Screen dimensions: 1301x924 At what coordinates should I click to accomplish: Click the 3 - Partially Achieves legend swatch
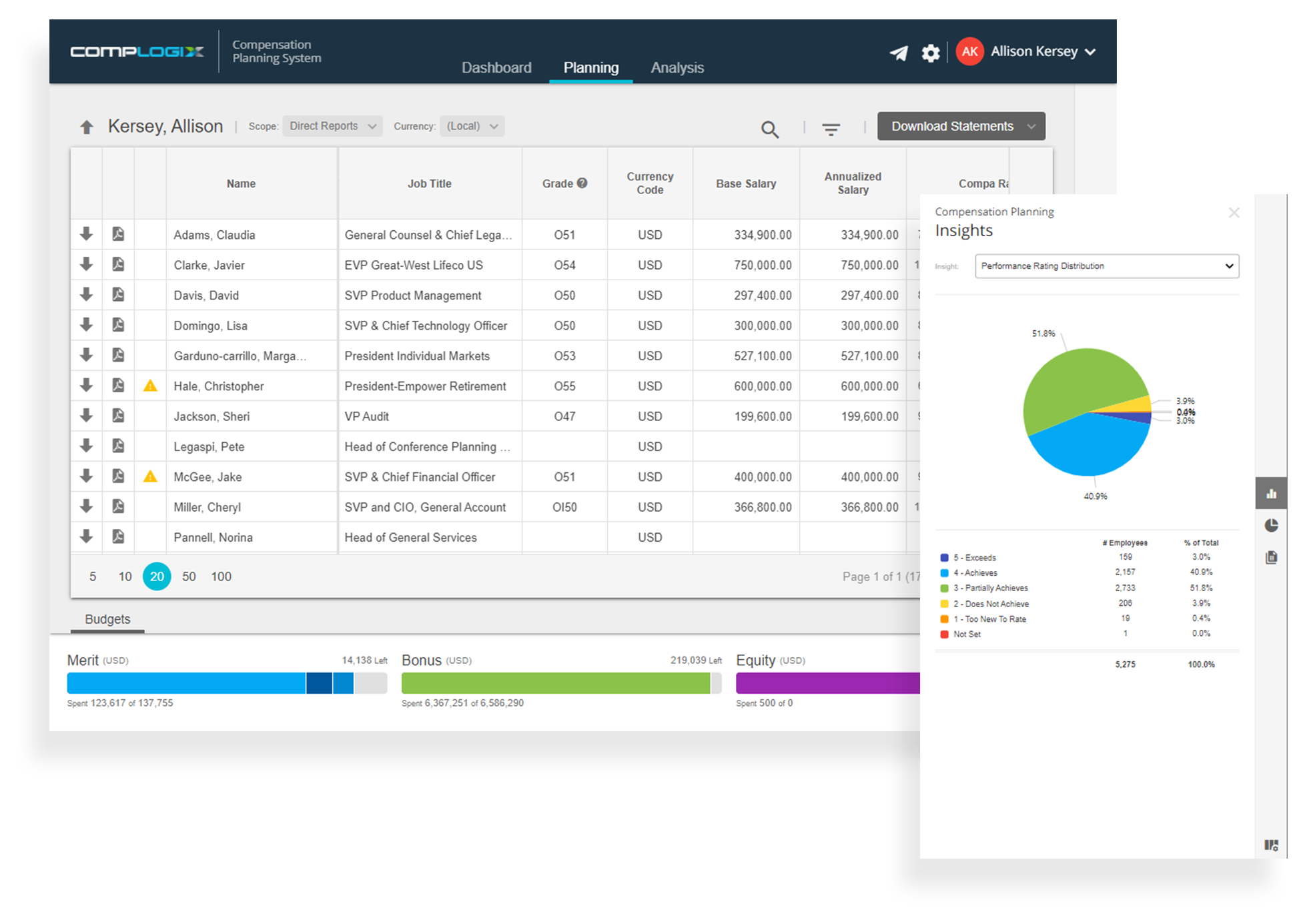(944, 588)
